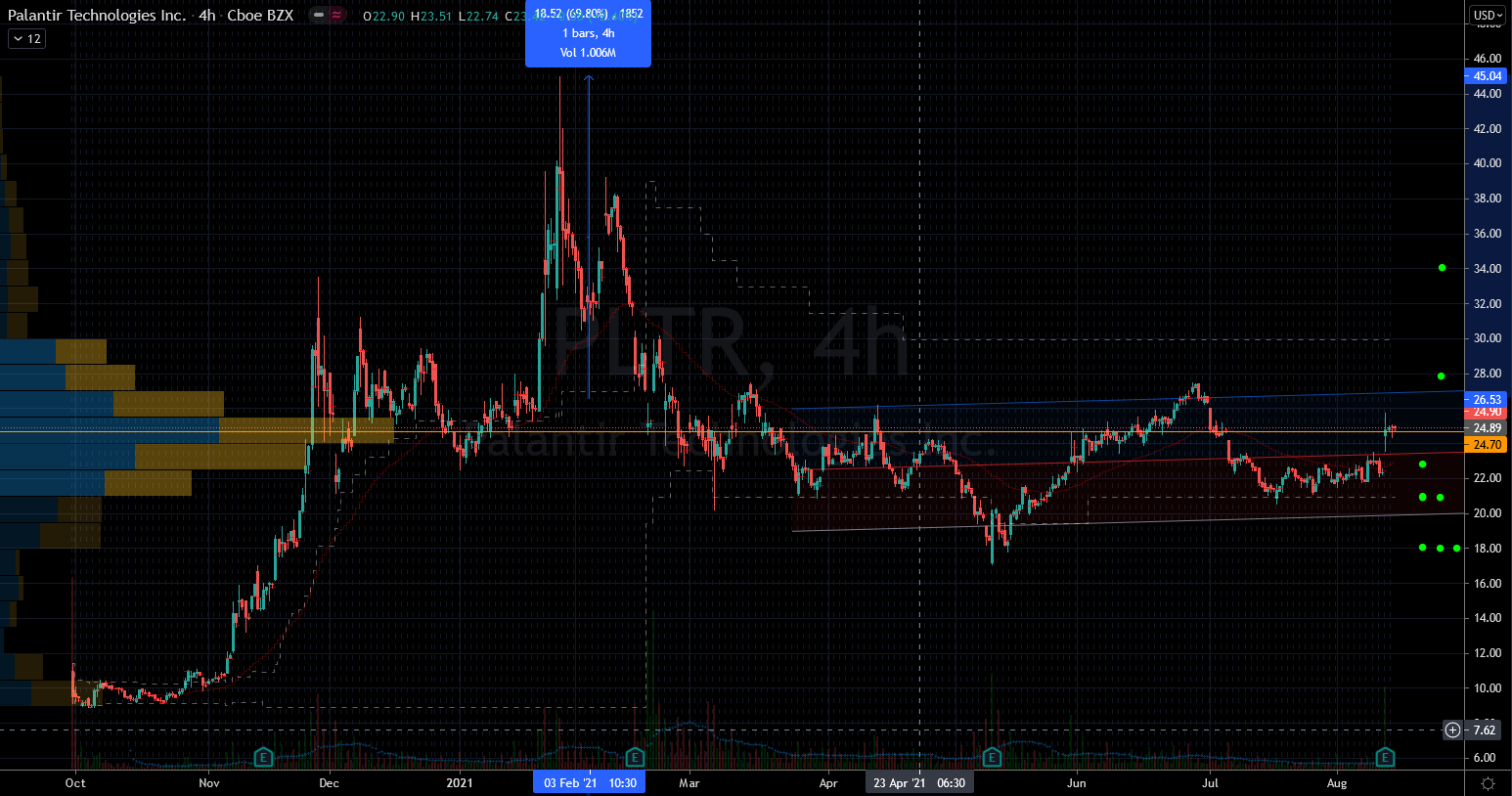Click the 2021 label on the time axis
This screenshot has width=1512, height=796.
click(460, 783)
